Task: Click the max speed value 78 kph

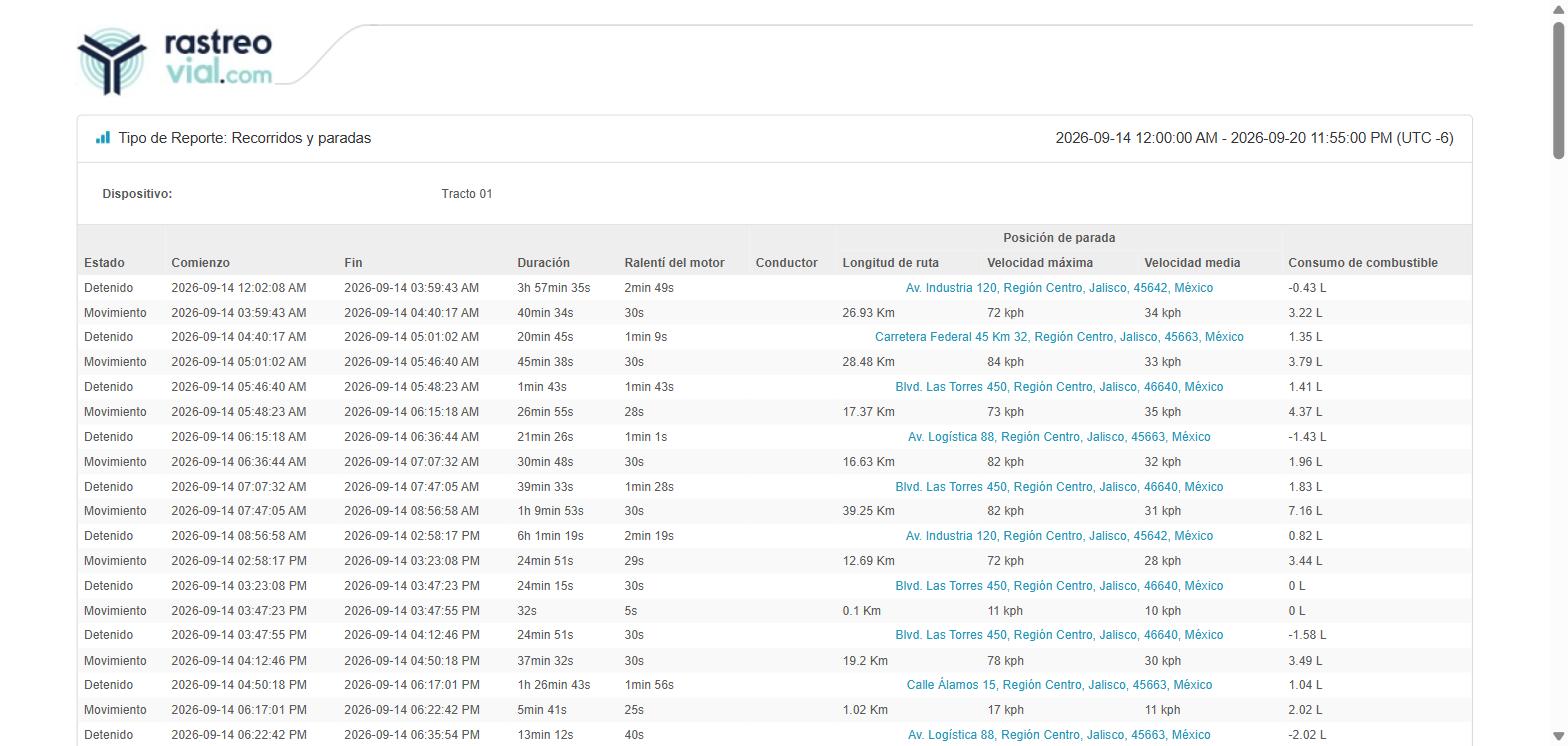Action: (1005, 660)
